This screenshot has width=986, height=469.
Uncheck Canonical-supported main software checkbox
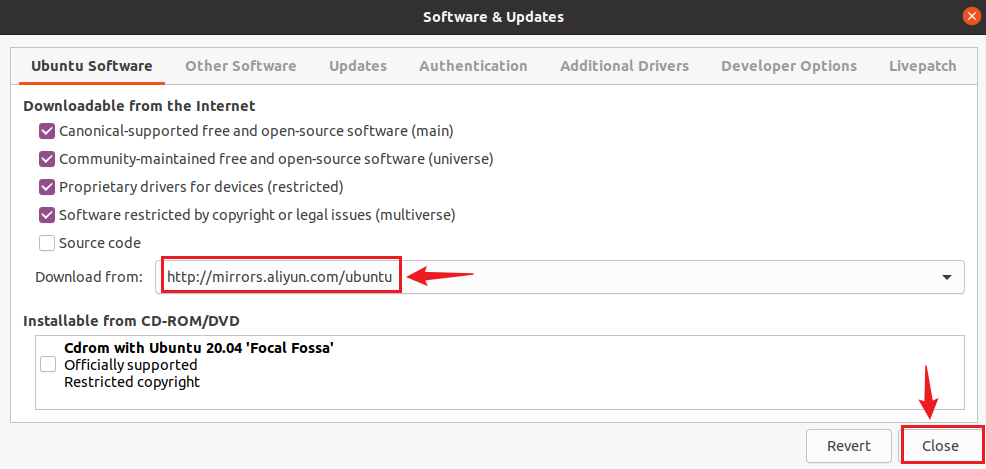coord(47,131)
